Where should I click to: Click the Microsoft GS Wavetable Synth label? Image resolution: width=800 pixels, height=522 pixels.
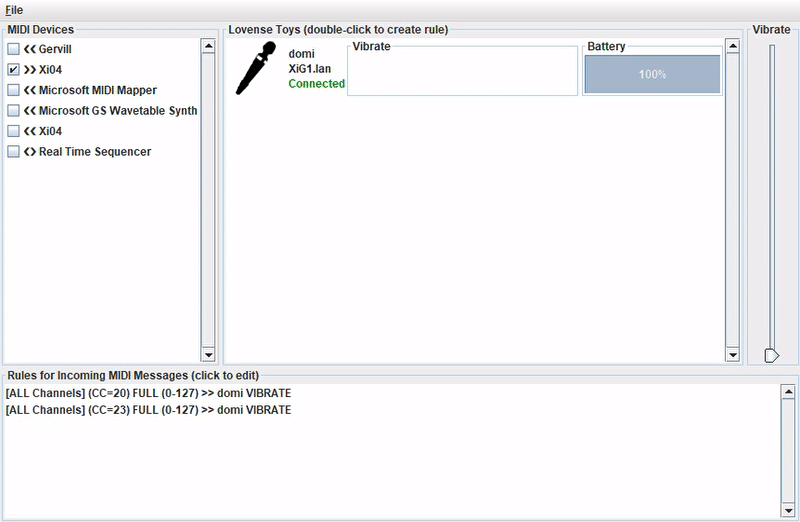point(118,110)
